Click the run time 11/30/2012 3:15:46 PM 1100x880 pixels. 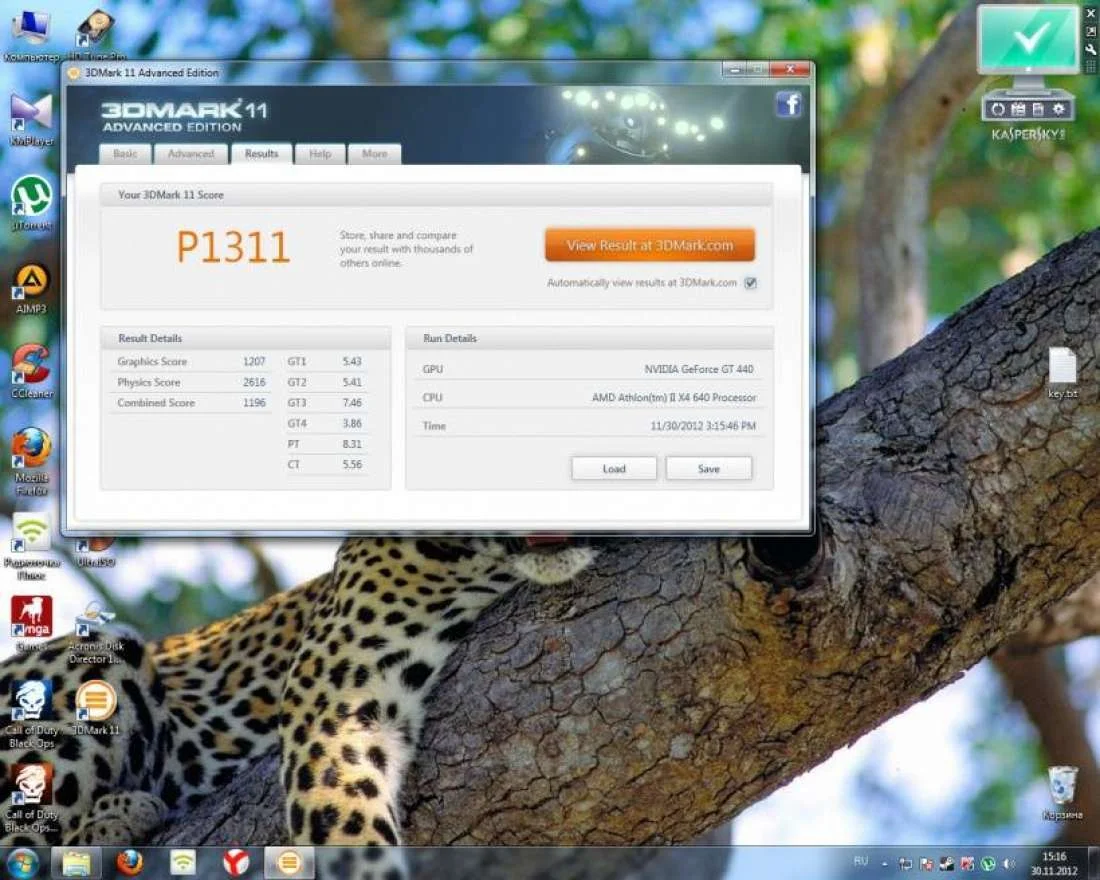click(x=703, y=426)
